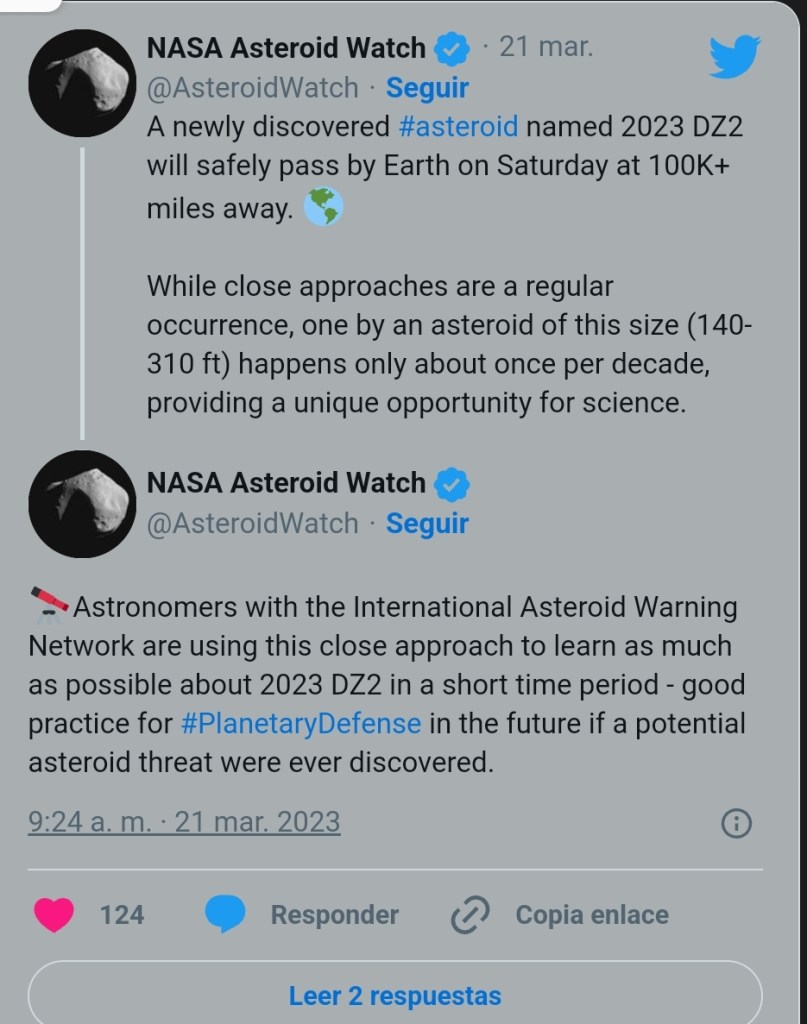Click the 9:24 a. m. 21 mar. 2023 timestamp
The image size is (807, 1024).
pyautogui.click(x=185, y=823)
